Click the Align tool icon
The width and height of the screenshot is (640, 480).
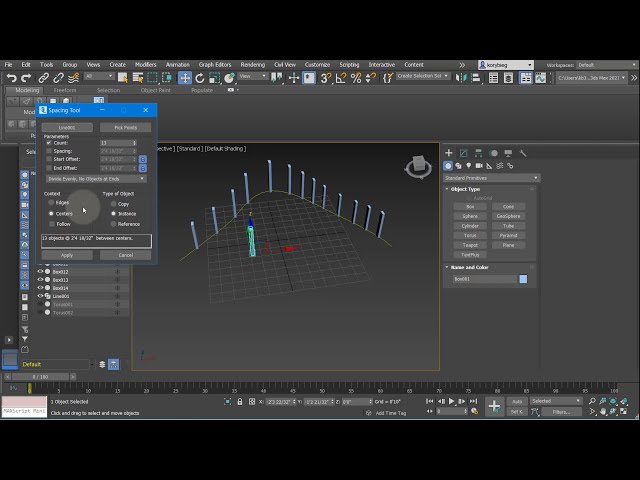click(476, 78)
